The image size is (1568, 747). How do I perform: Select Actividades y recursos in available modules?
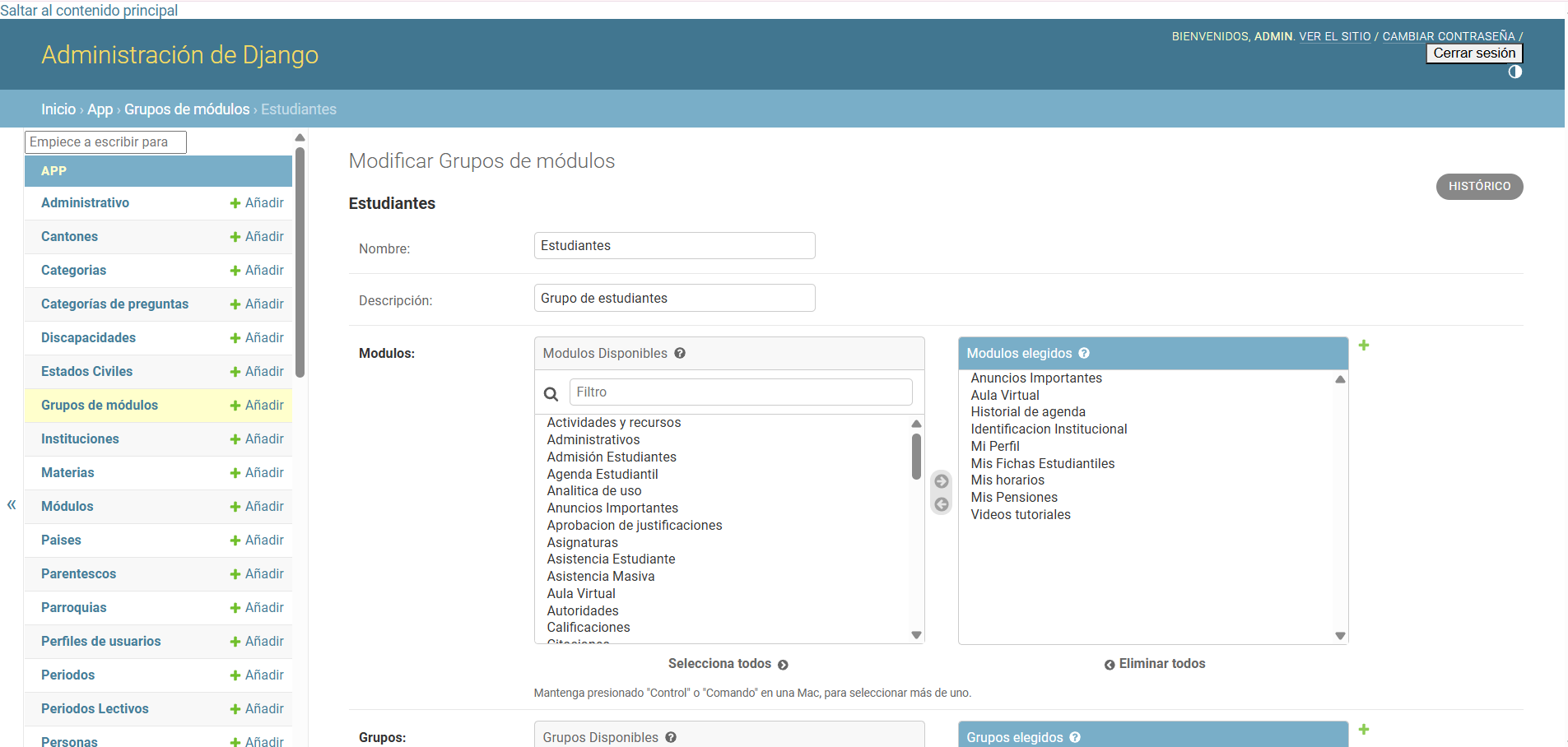(614, 423)
